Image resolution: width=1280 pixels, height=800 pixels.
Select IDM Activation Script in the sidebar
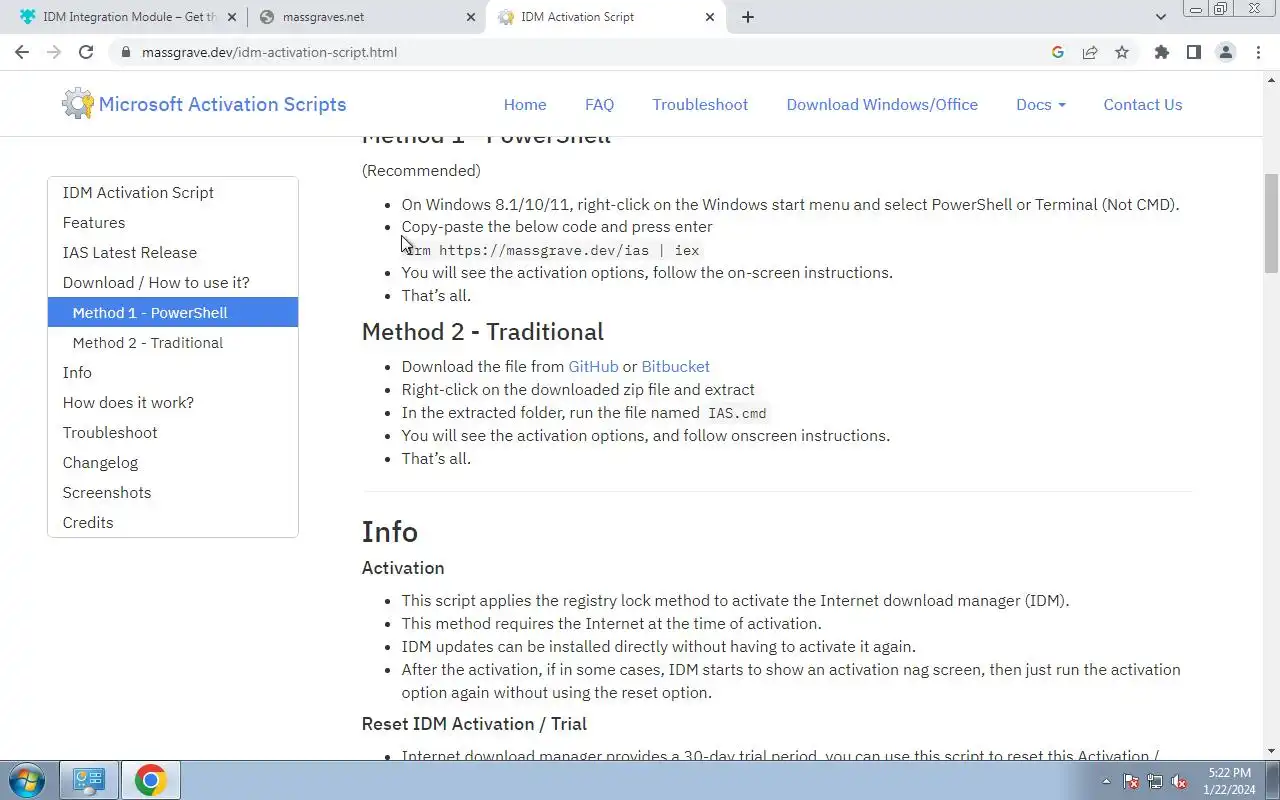(173, 192)
